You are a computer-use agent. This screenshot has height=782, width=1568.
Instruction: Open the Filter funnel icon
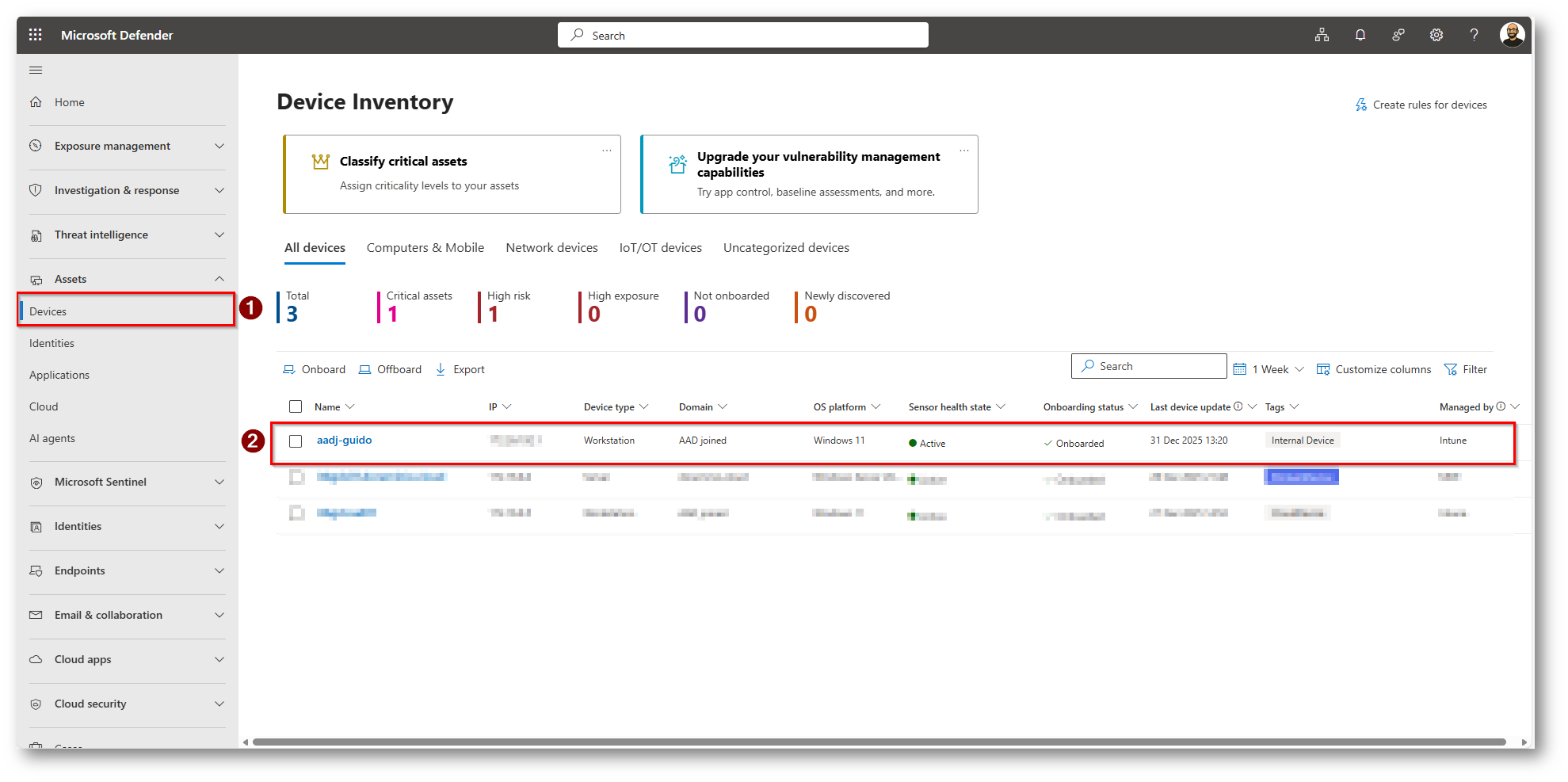click(1451, 369)
